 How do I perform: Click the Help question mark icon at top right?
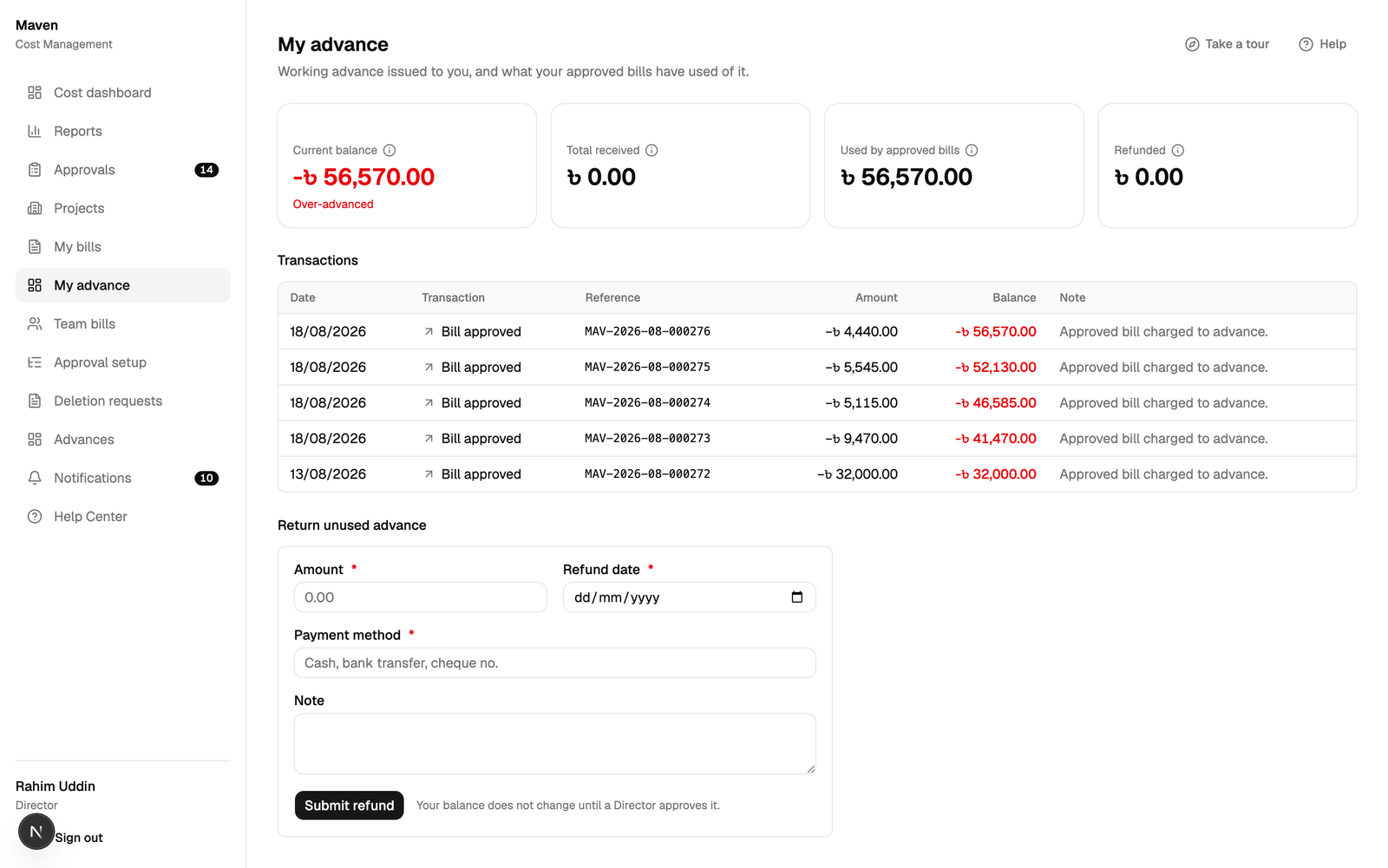click(x=1306, y=44)
